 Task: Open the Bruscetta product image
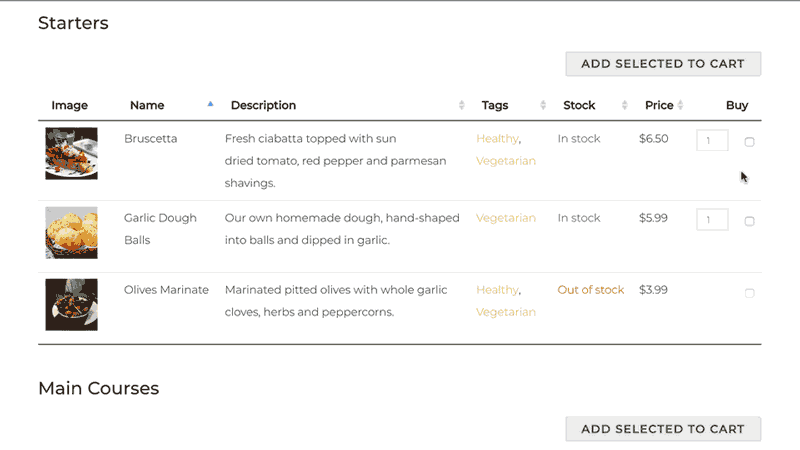(71, 153)
